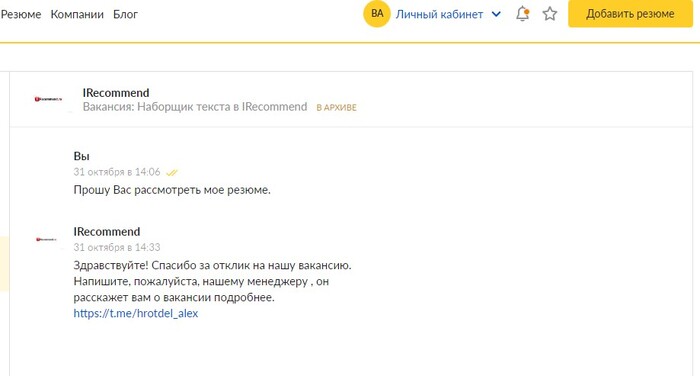The height and width of the screenshot is (376, 700).
Task: Click the В АРХИВЕ status label
Action: pos(337,108)
